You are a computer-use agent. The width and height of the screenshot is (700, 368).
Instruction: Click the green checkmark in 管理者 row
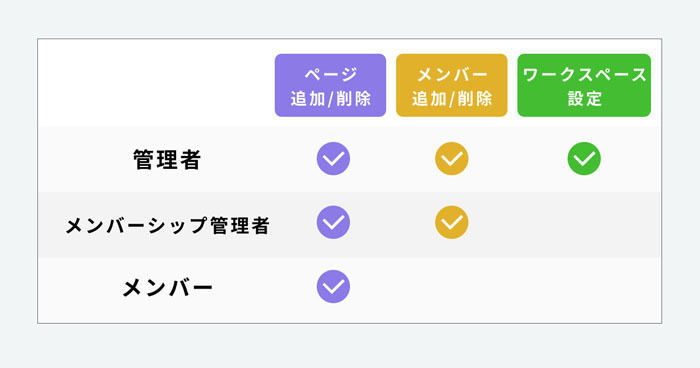pos(584,159)
